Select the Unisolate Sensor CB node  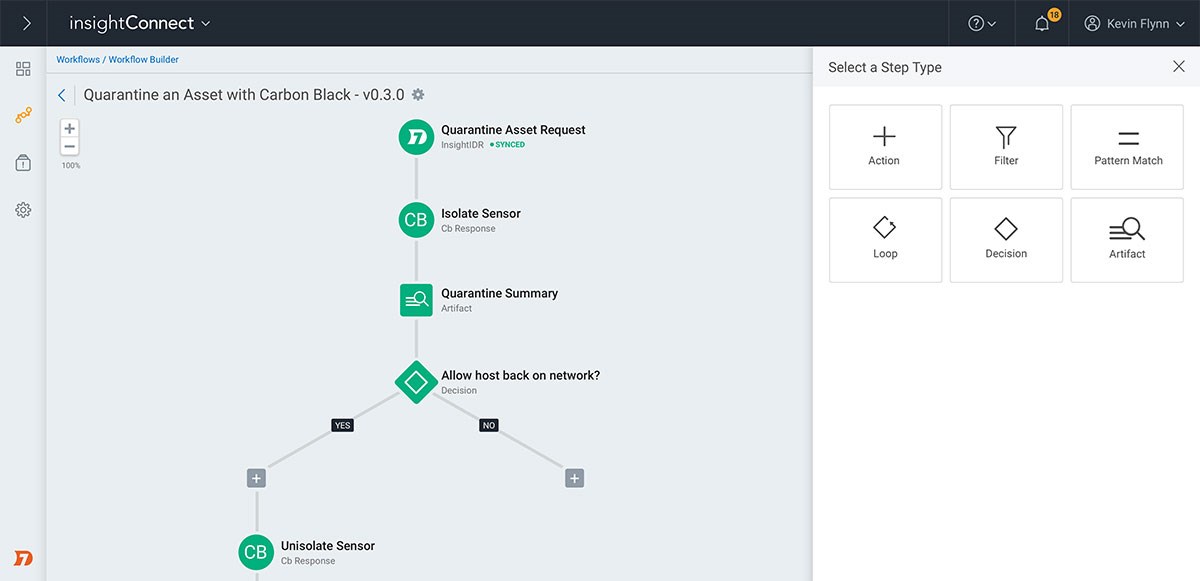point(256,552)
